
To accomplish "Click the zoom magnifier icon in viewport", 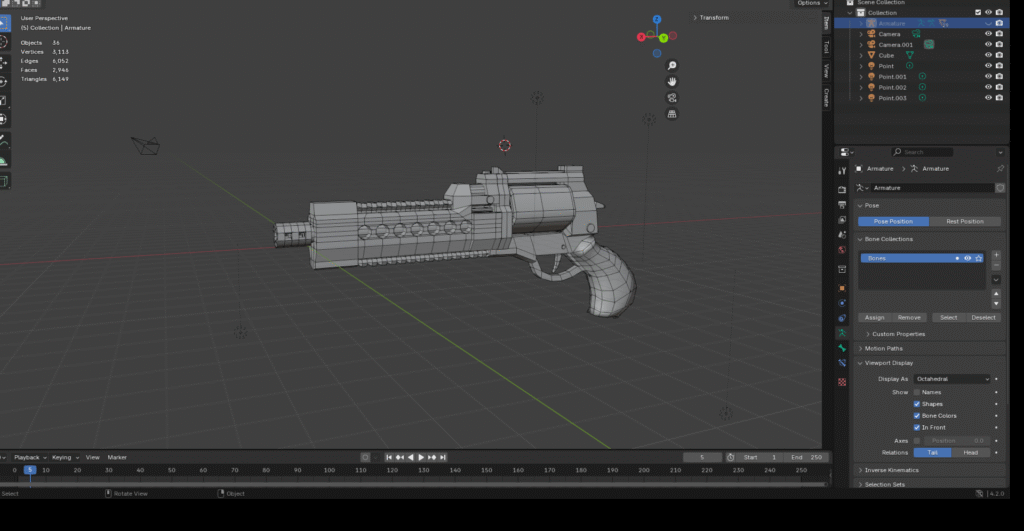I will coord(673,65).
